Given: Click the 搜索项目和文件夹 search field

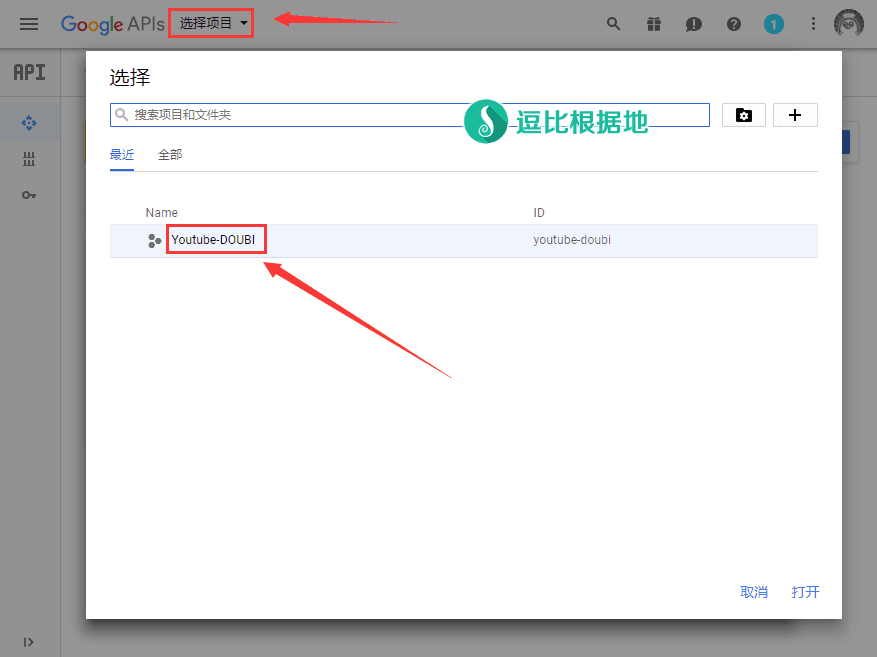Looking at the screenshot, I should [300, 115].
